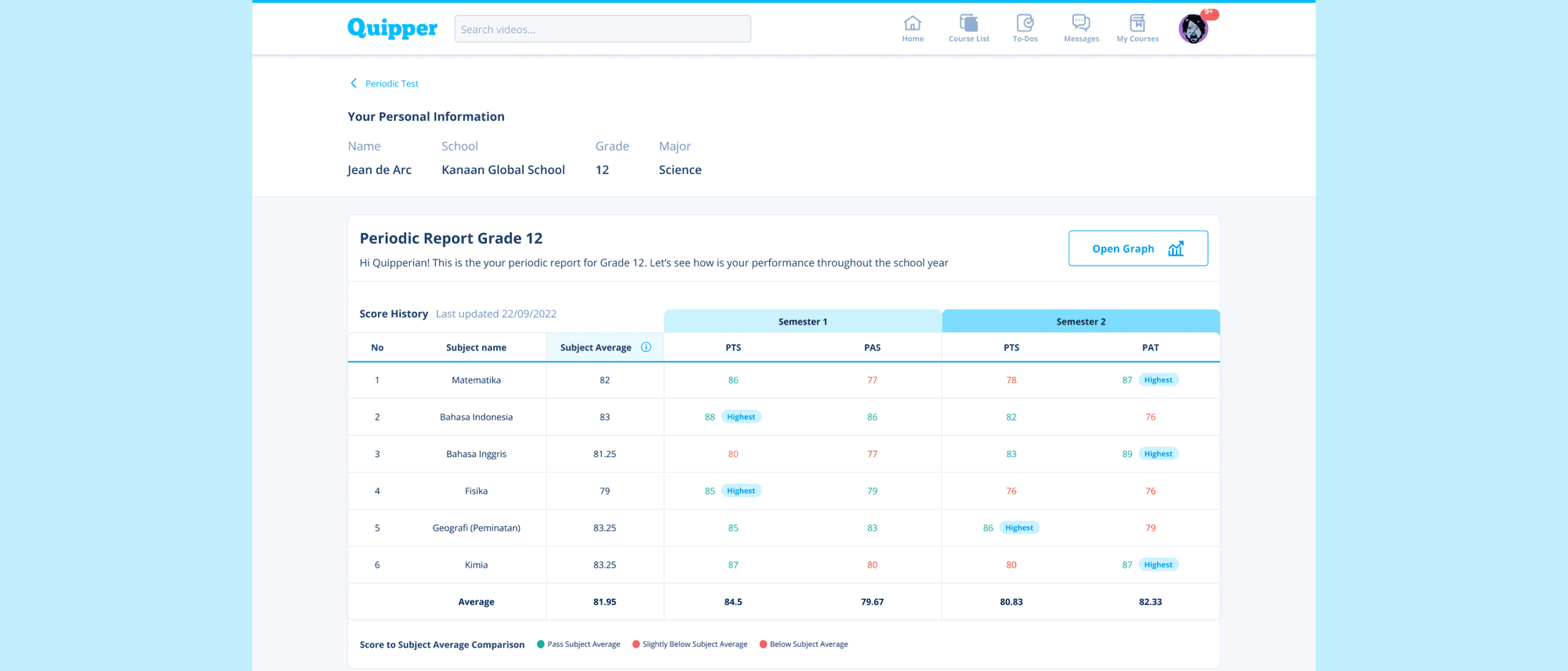Select the Semester 2 tab

1080,321
